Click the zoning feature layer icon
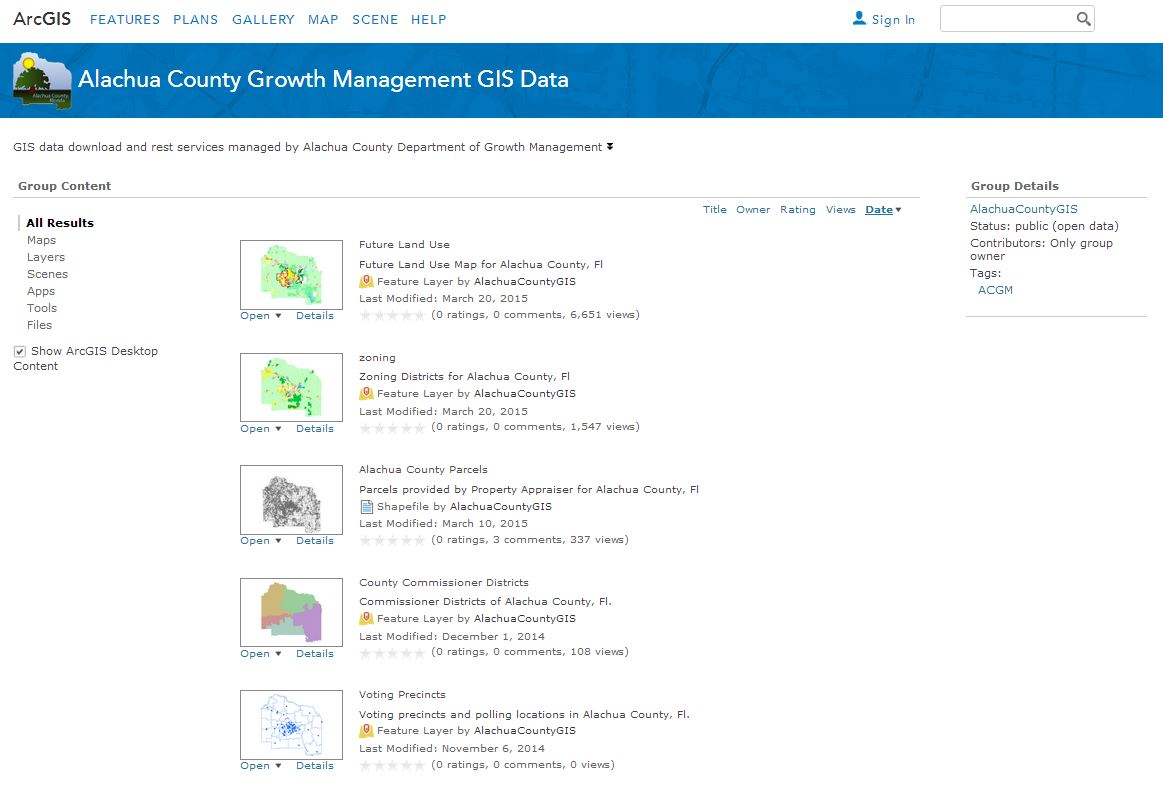The image size is (1163, 792). click(366, 393)
